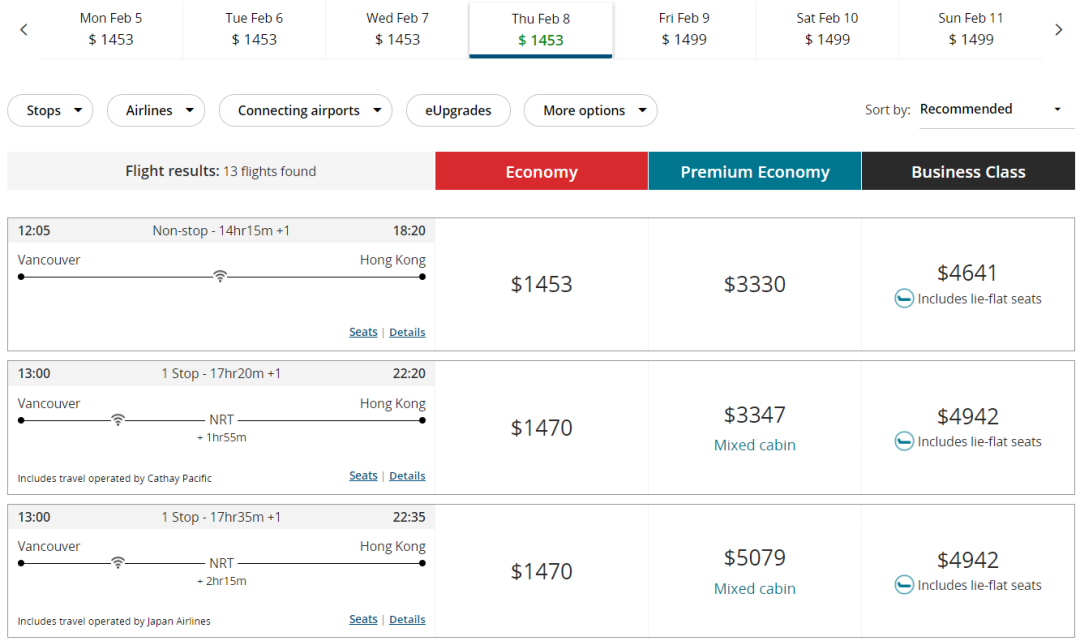Open the Stops filter dropdown
The image size is (1080, 641).
pos(50,111)
